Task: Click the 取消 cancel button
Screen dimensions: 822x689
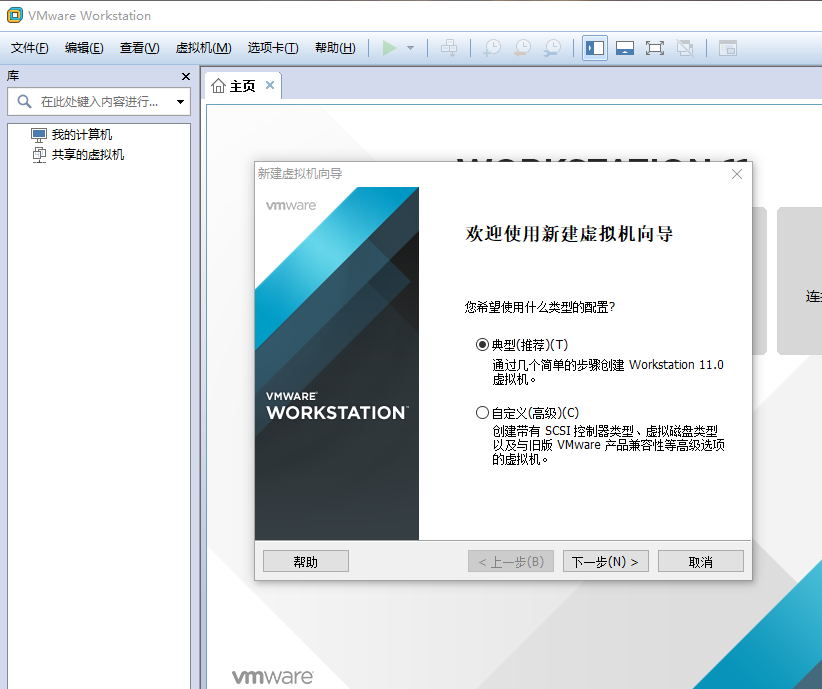Action: 700,562
